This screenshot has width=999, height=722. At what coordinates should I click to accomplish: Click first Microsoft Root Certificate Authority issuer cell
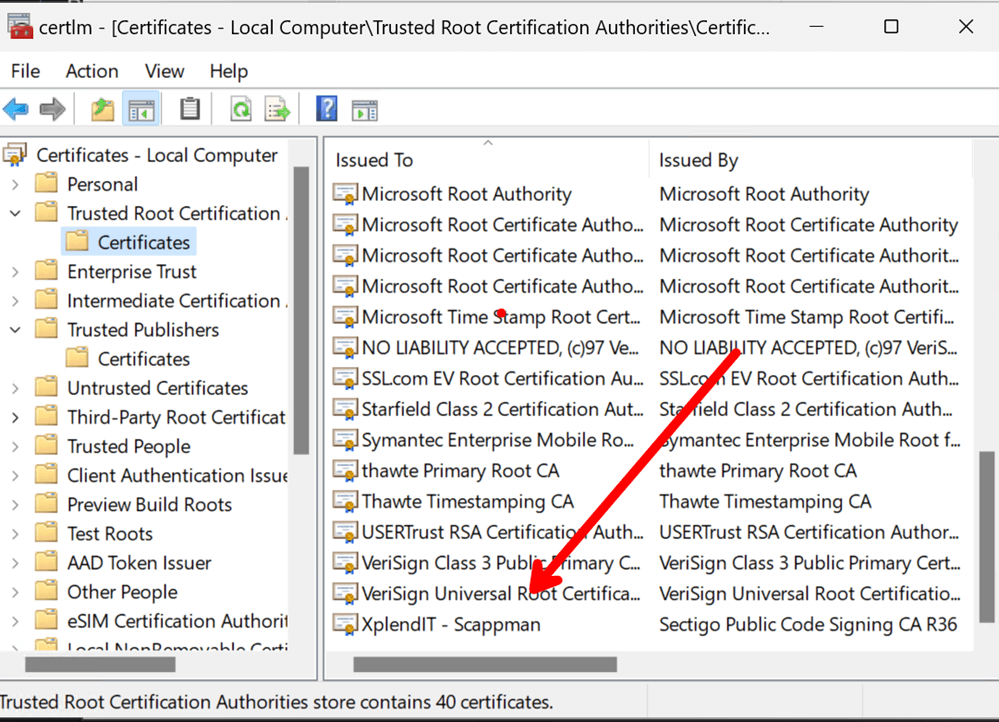[809, 225]
